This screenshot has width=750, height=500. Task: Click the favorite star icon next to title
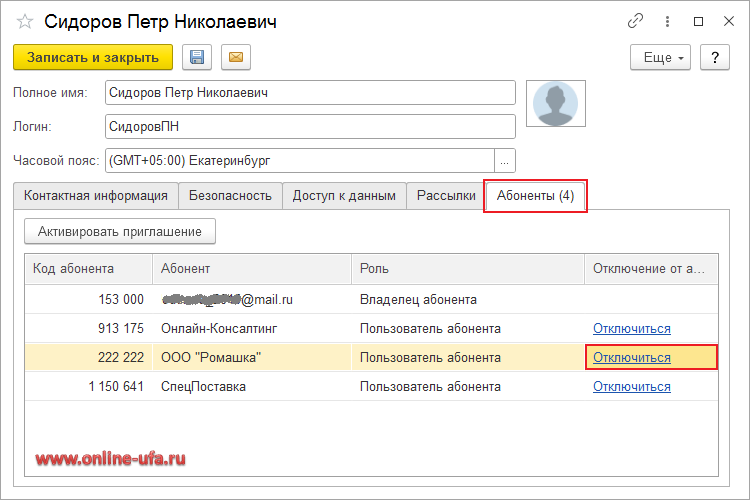25,21
